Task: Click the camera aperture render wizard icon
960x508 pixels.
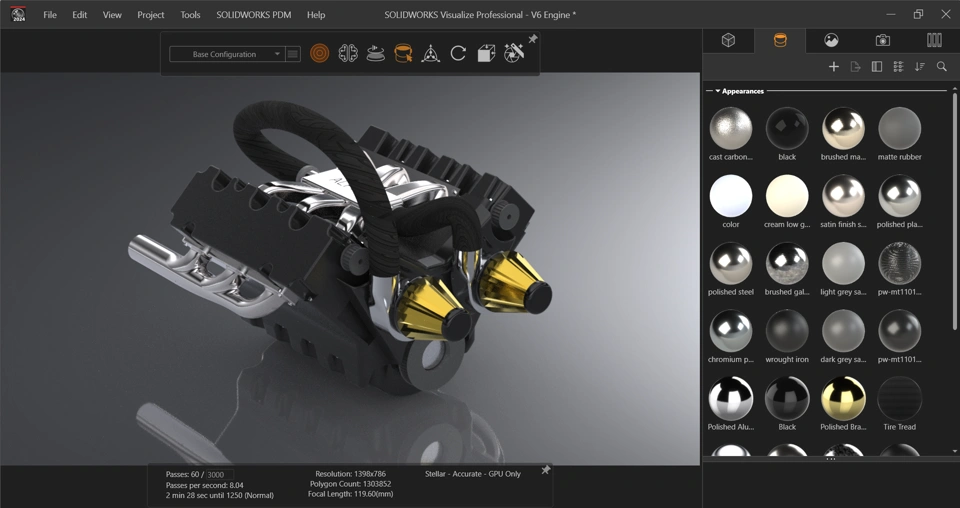Action: tap(514, 53)
